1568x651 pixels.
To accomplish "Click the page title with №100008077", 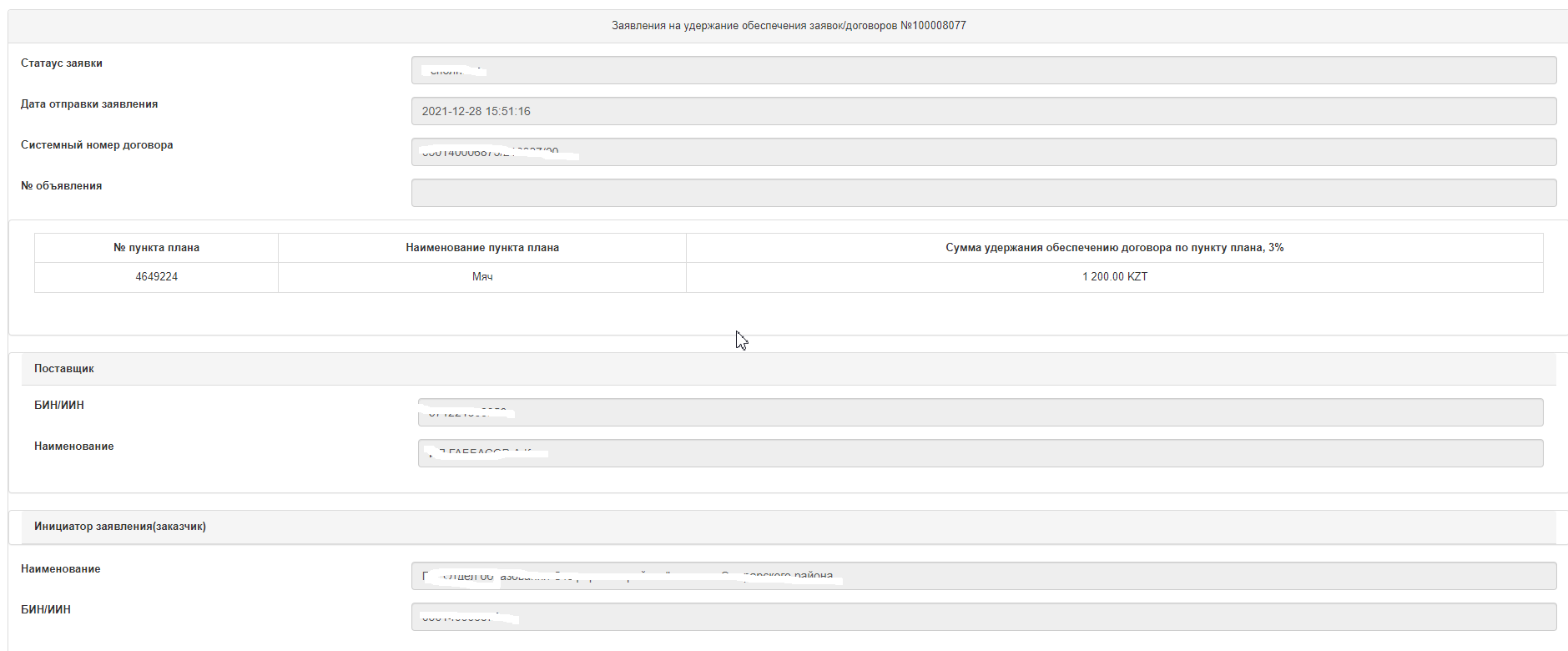I will 789,26.
